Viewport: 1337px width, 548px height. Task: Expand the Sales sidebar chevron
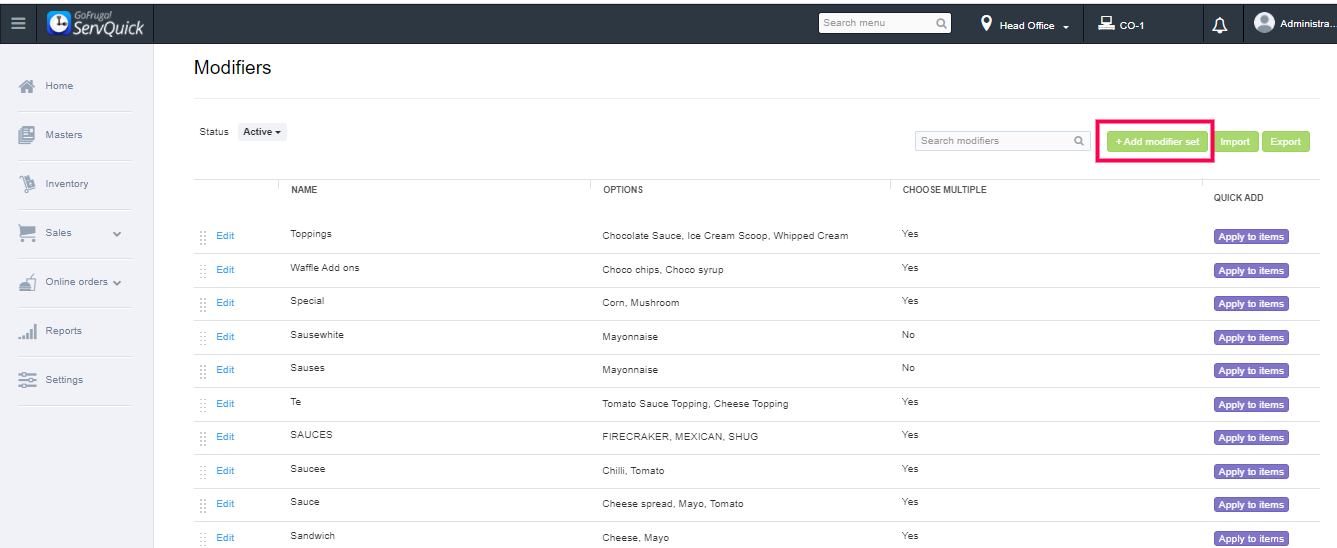[x=117, y=234]
